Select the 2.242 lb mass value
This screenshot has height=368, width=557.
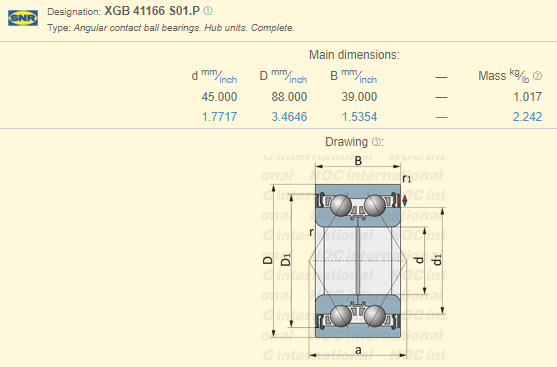tap(527, 117)
